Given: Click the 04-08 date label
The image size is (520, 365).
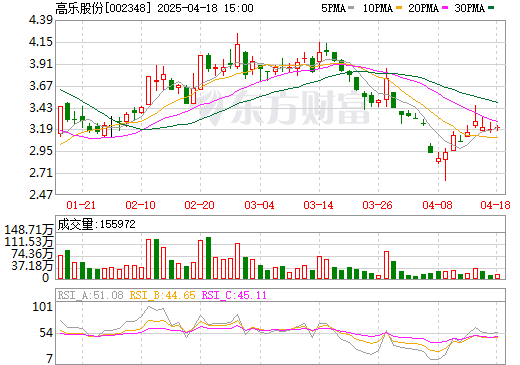Looking at the screenshot, I should point(437,205).
